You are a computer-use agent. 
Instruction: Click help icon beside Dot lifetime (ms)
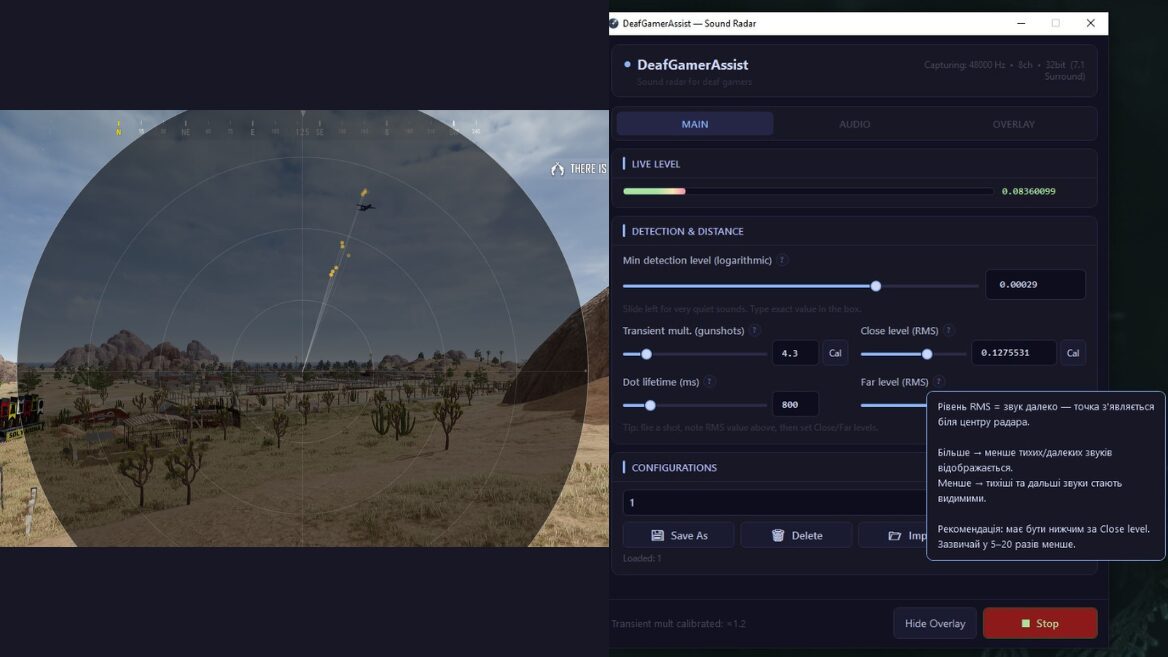(709, 382)
